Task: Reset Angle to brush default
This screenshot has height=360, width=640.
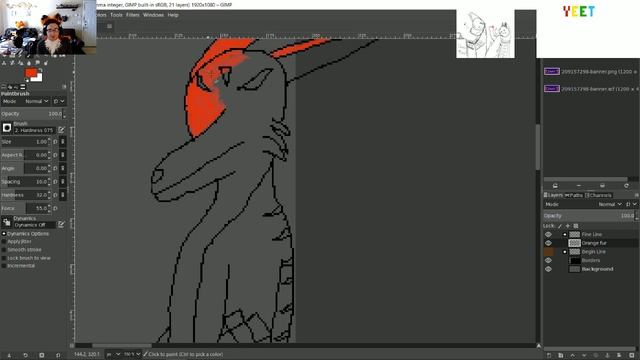Action: click(x=56, y=168)
